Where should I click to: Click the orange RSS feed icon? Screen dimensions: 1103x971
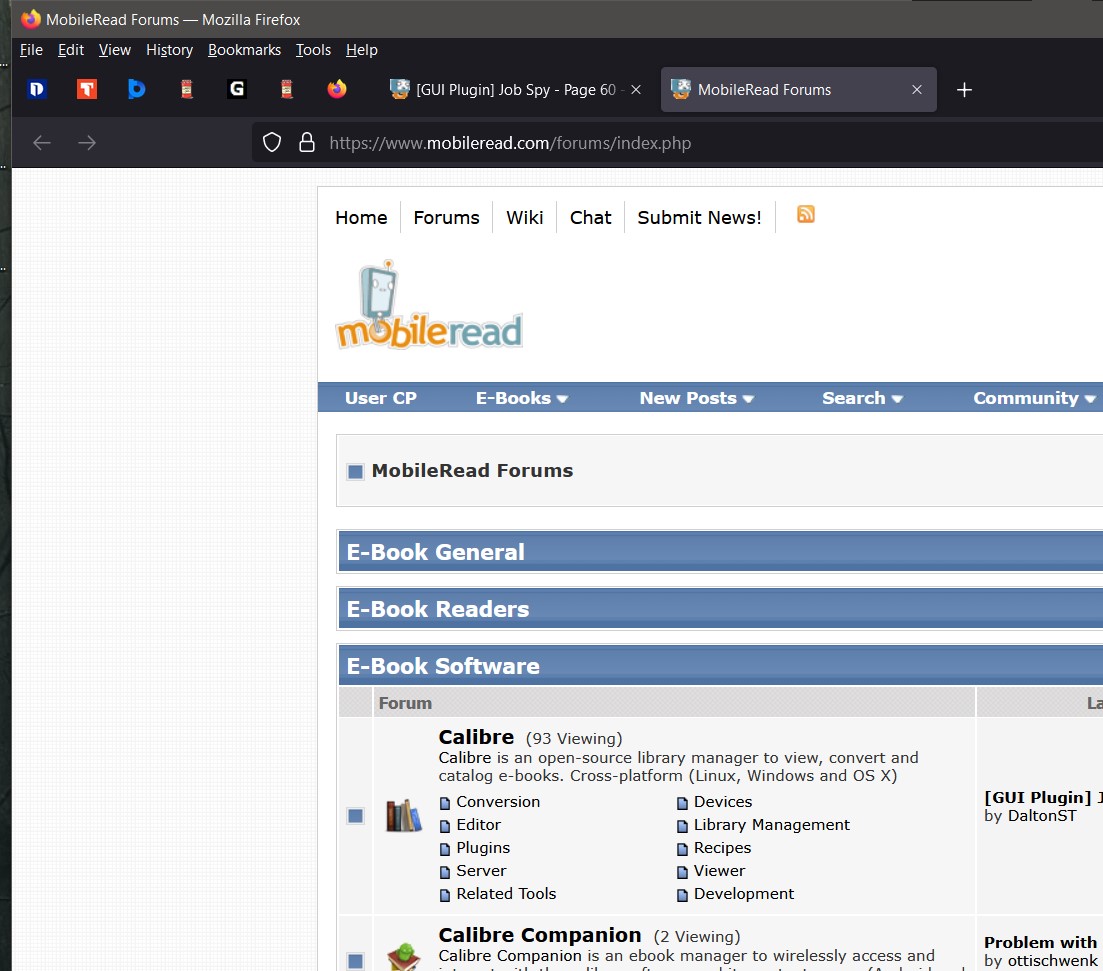pos(805,214)
